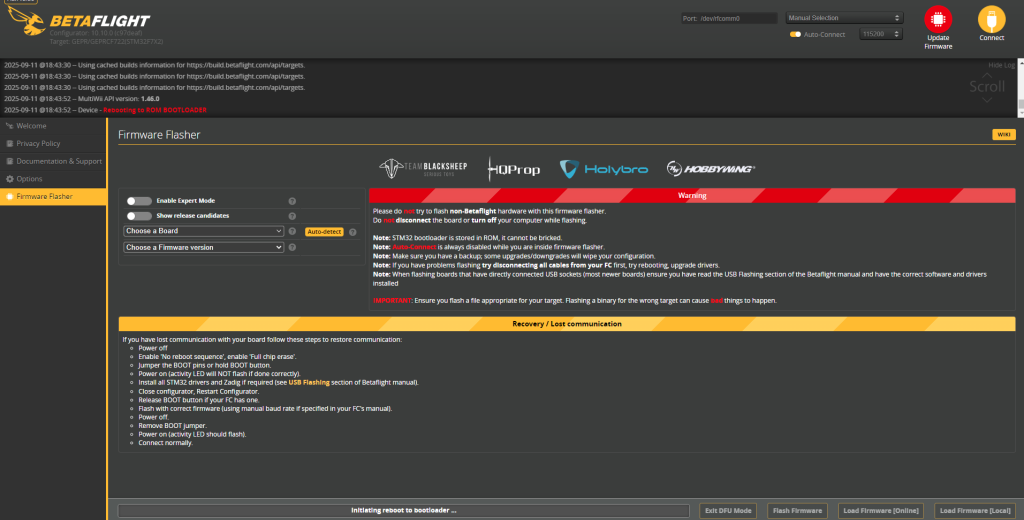Click the Options gear icon

point(9,178)
